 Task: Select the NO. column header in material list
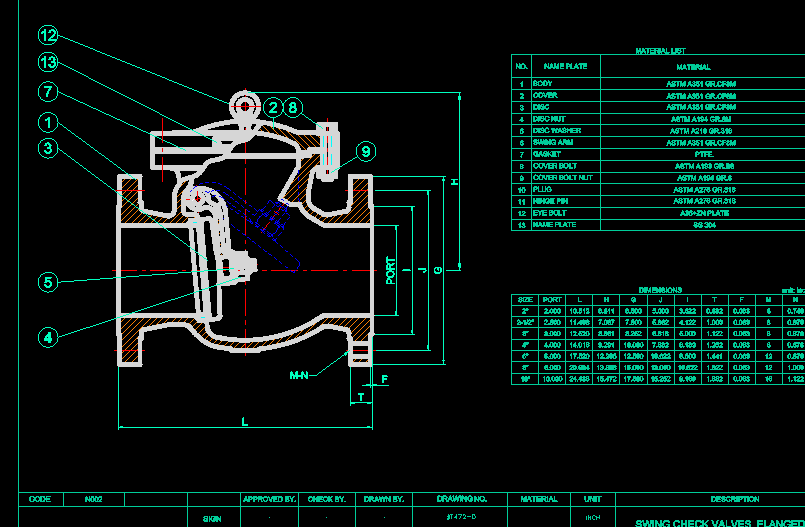[522, 66]
